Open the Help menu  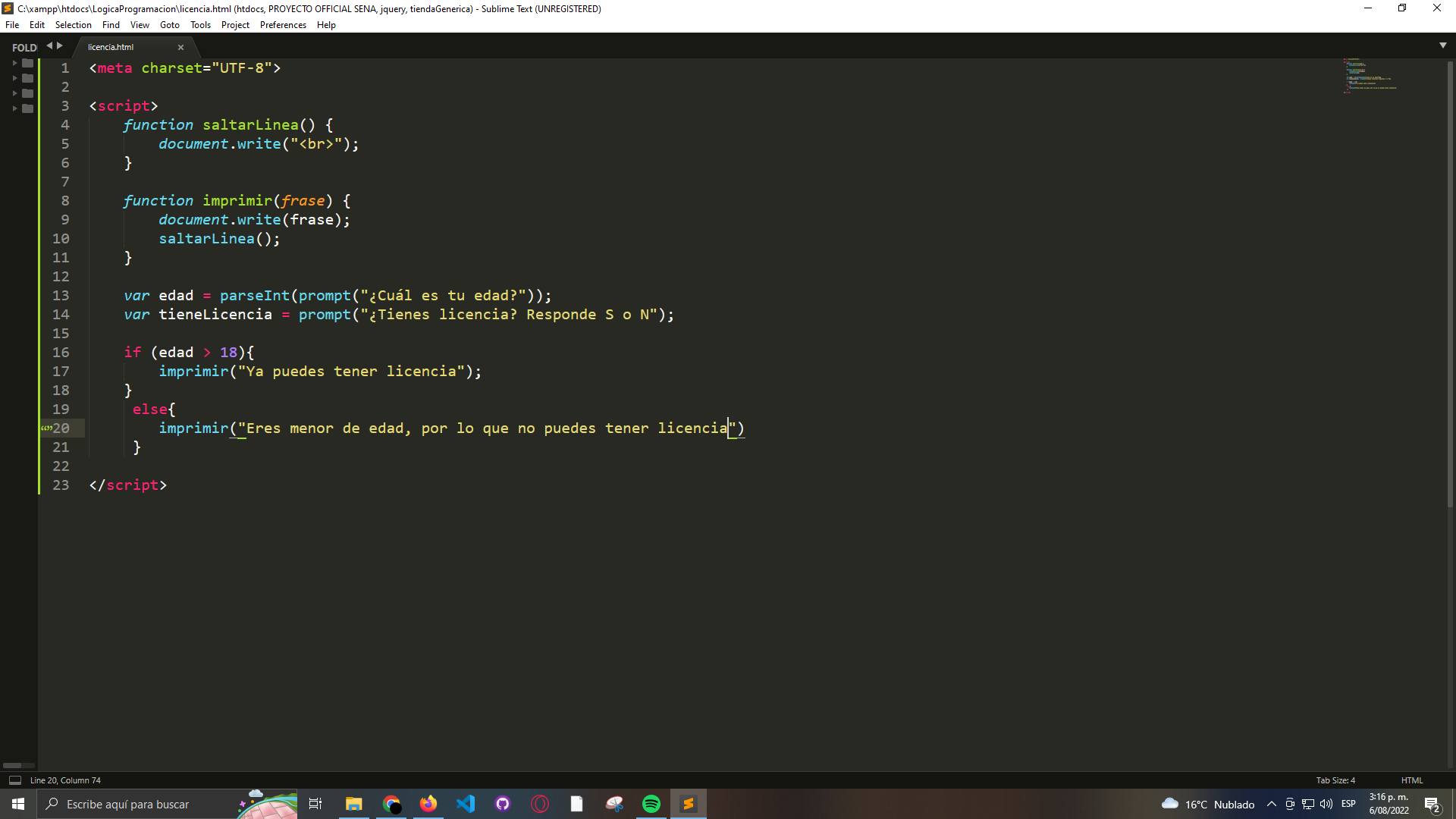[326, 25]
